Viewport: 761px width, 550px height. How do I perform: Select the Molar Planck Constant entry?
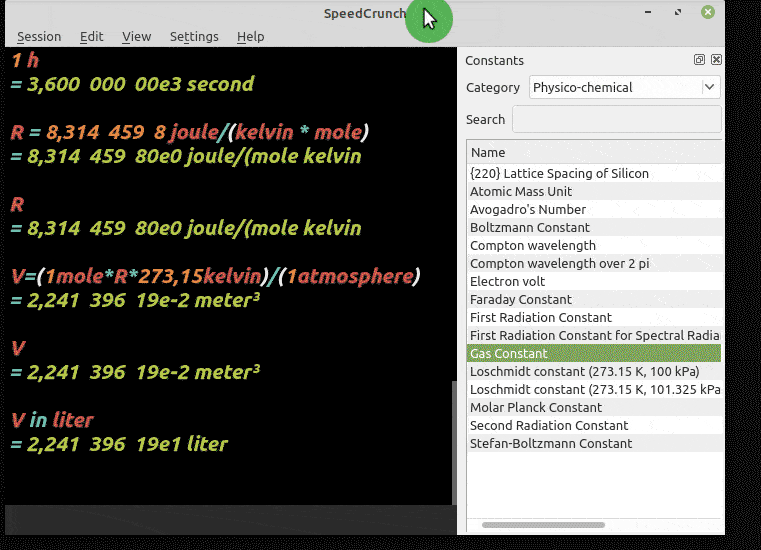[x=594, y=407]
